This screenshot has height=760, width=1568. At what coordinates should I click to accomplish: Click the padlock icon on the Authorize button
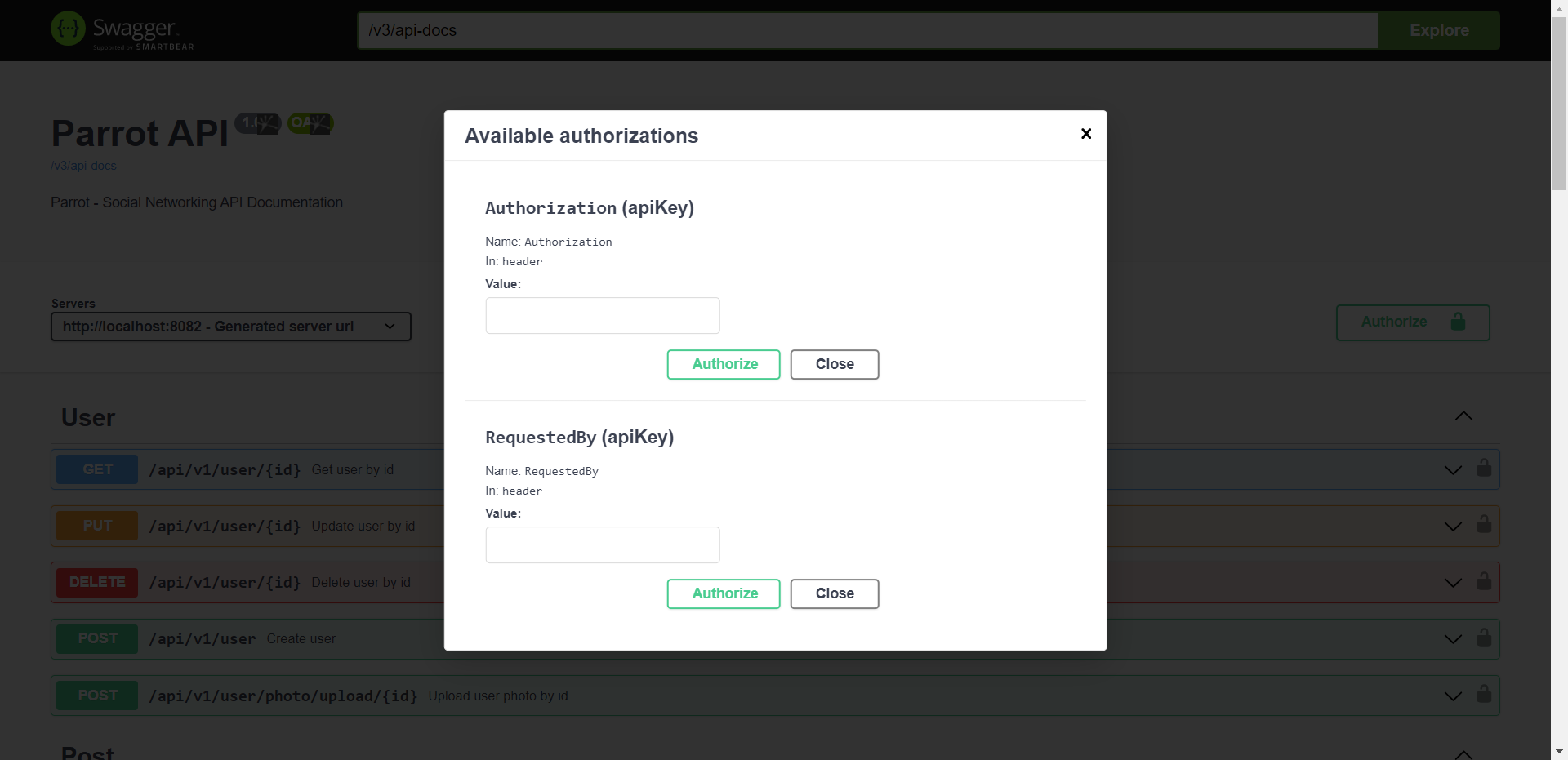point(1459,322)
